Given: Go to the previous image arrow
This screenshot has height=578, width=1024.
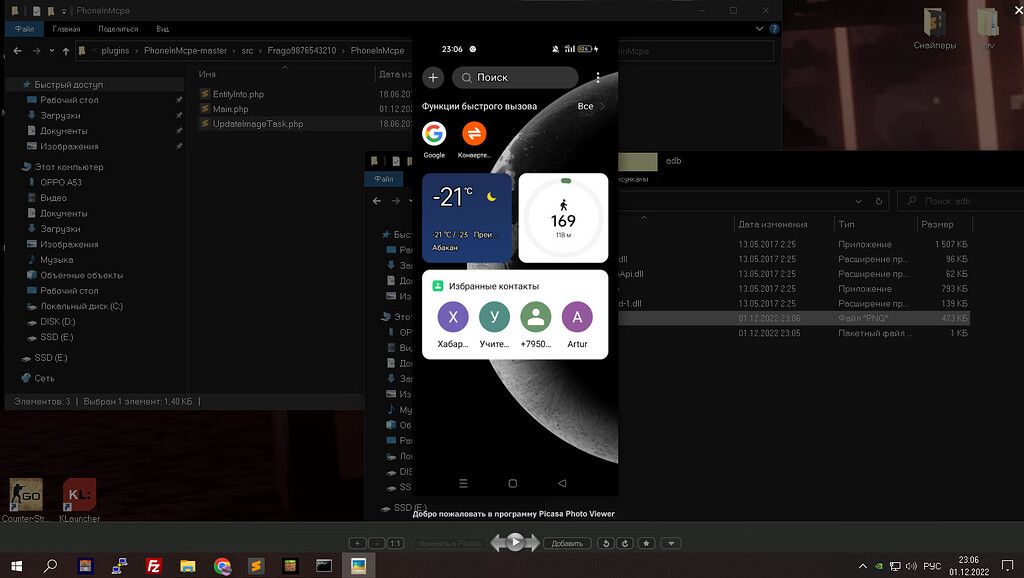Looking at the screenshot, I should click(497, 543).
